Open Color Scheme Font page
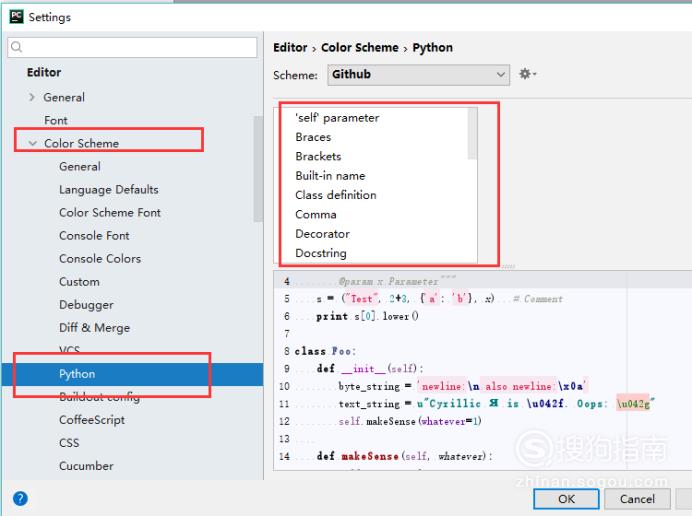The height and width of the screenshot is (516, 692). pos(110,213)
